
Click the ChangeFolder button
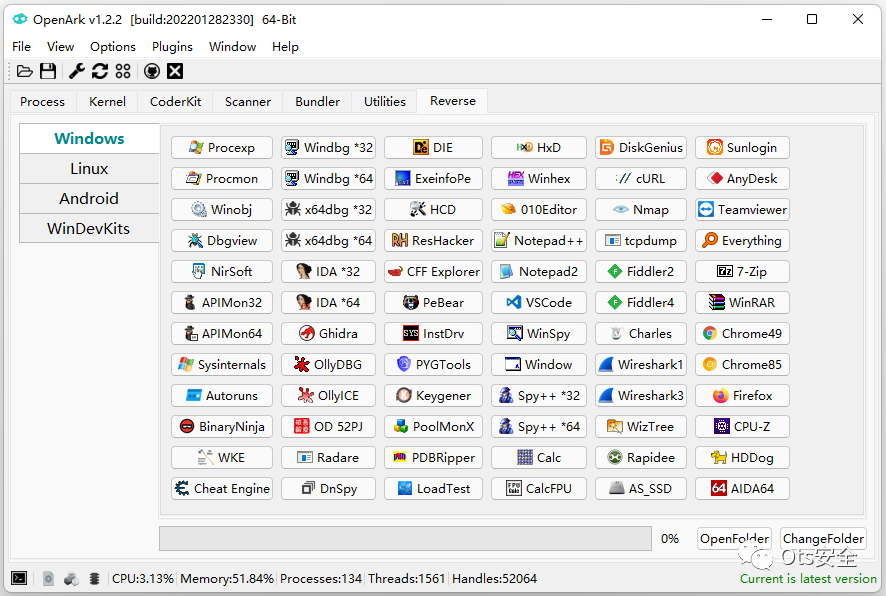tap(823, 538)
